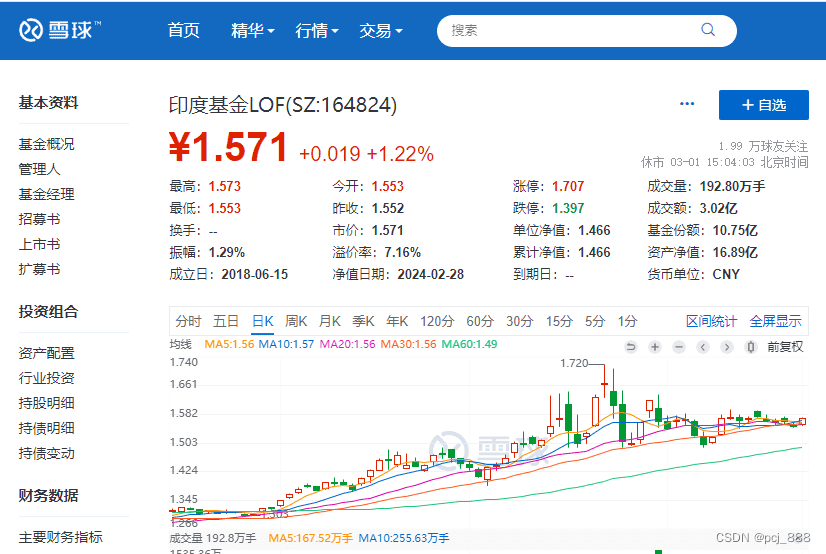This screenshot has width=826, height=554.
Task: Click the Xueqiu logo in header
Action: click(x=60, y=30)
